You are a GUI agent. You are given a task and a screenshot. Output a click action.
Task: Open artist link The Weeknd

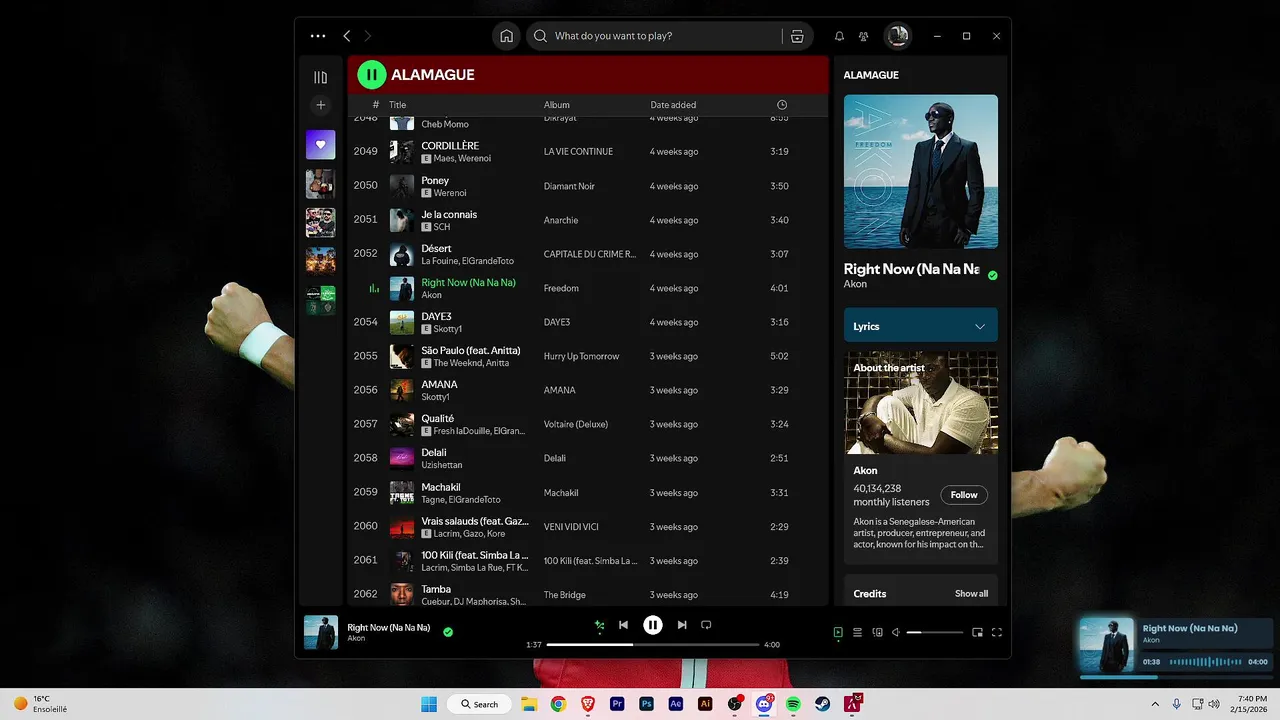click(457, 363)
